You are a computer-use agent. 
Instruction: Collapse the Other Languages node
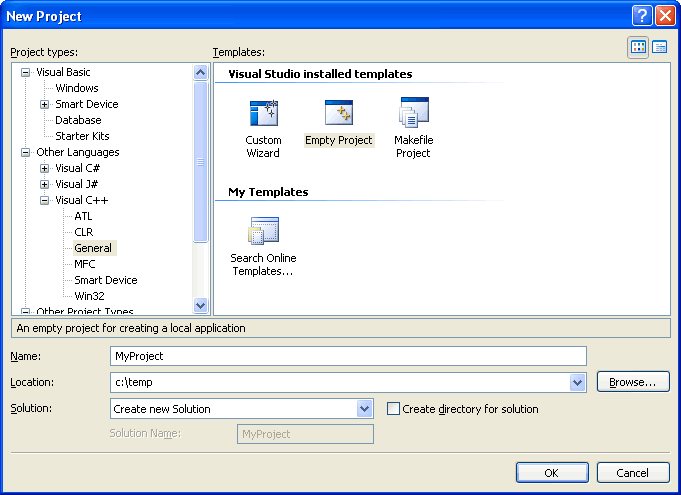click(x=26, y=152)
